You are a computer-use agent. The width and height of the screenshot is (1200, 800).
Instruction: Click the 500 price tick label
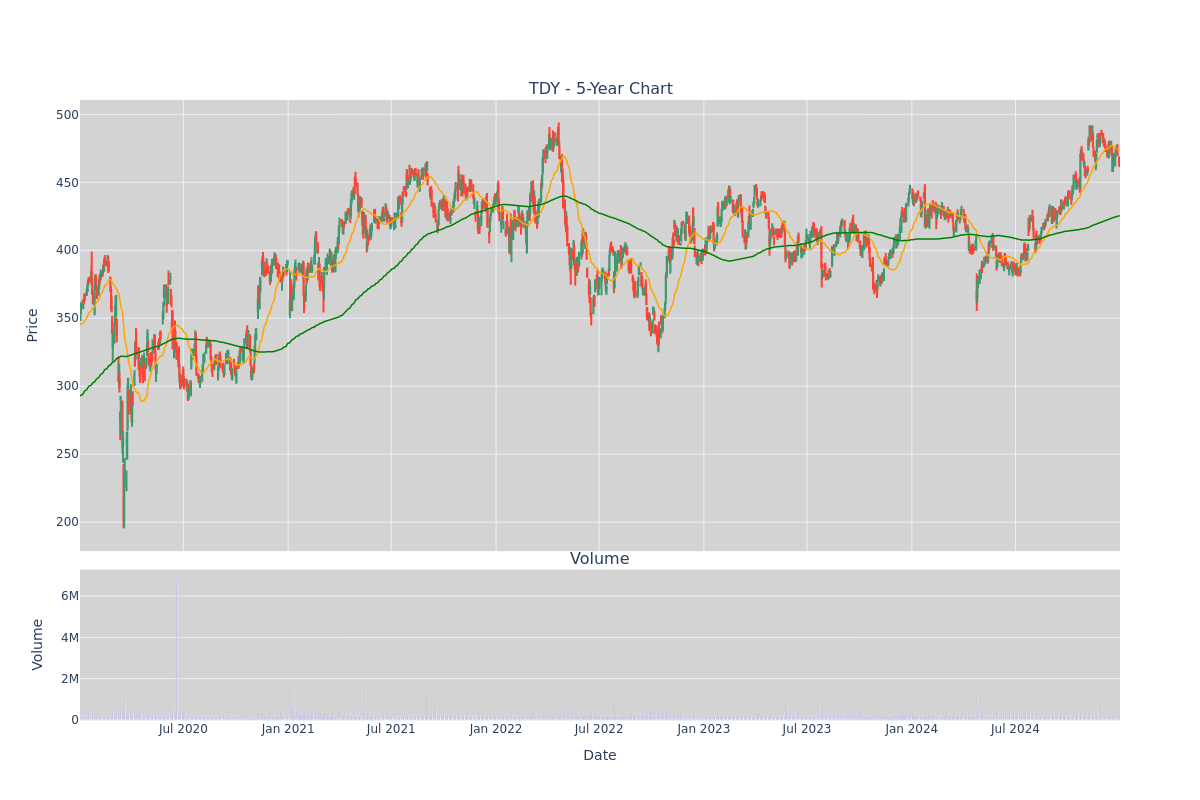[67, 115]
